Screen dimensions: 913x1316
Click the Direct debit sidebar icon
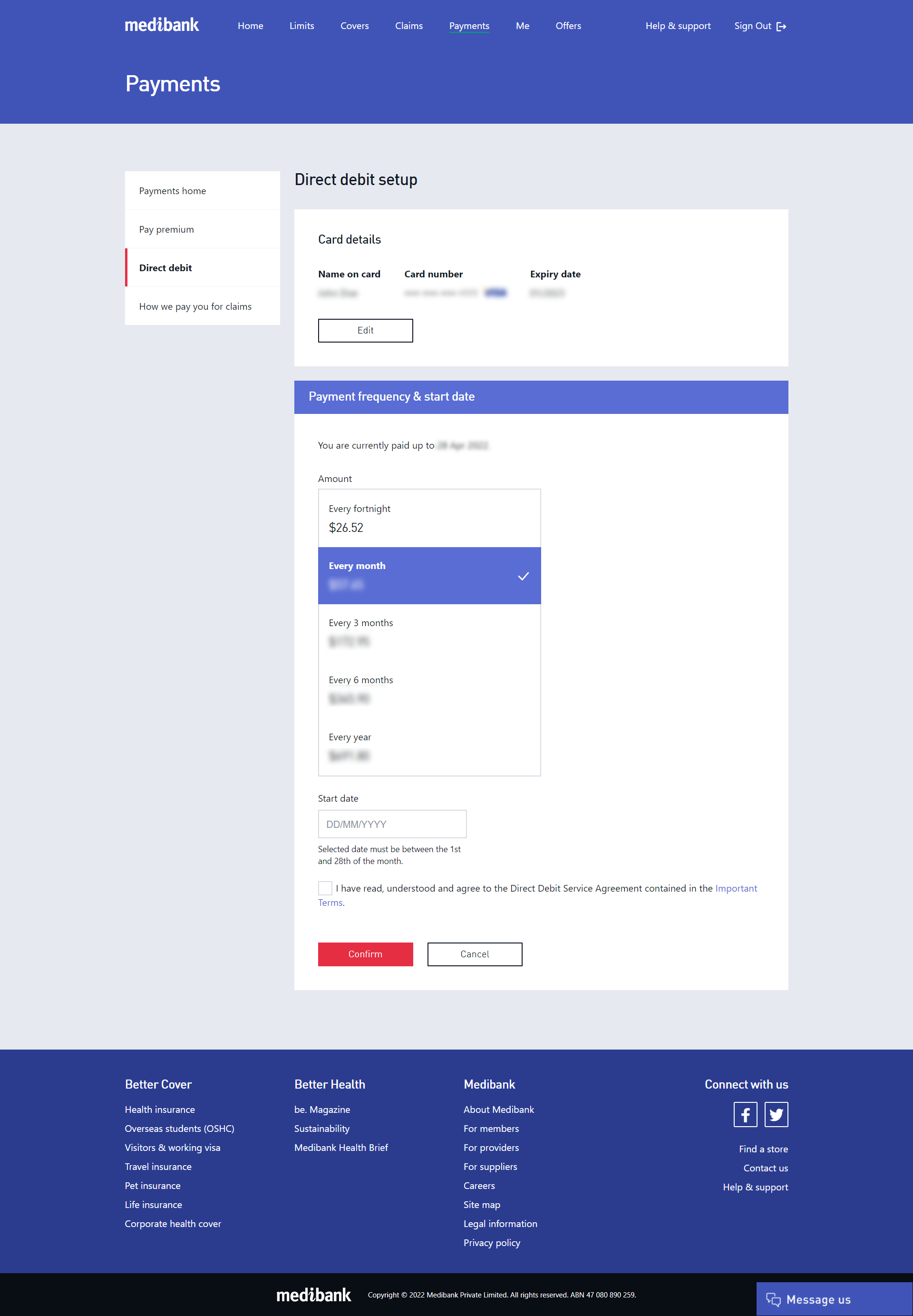tap(165, 267)
